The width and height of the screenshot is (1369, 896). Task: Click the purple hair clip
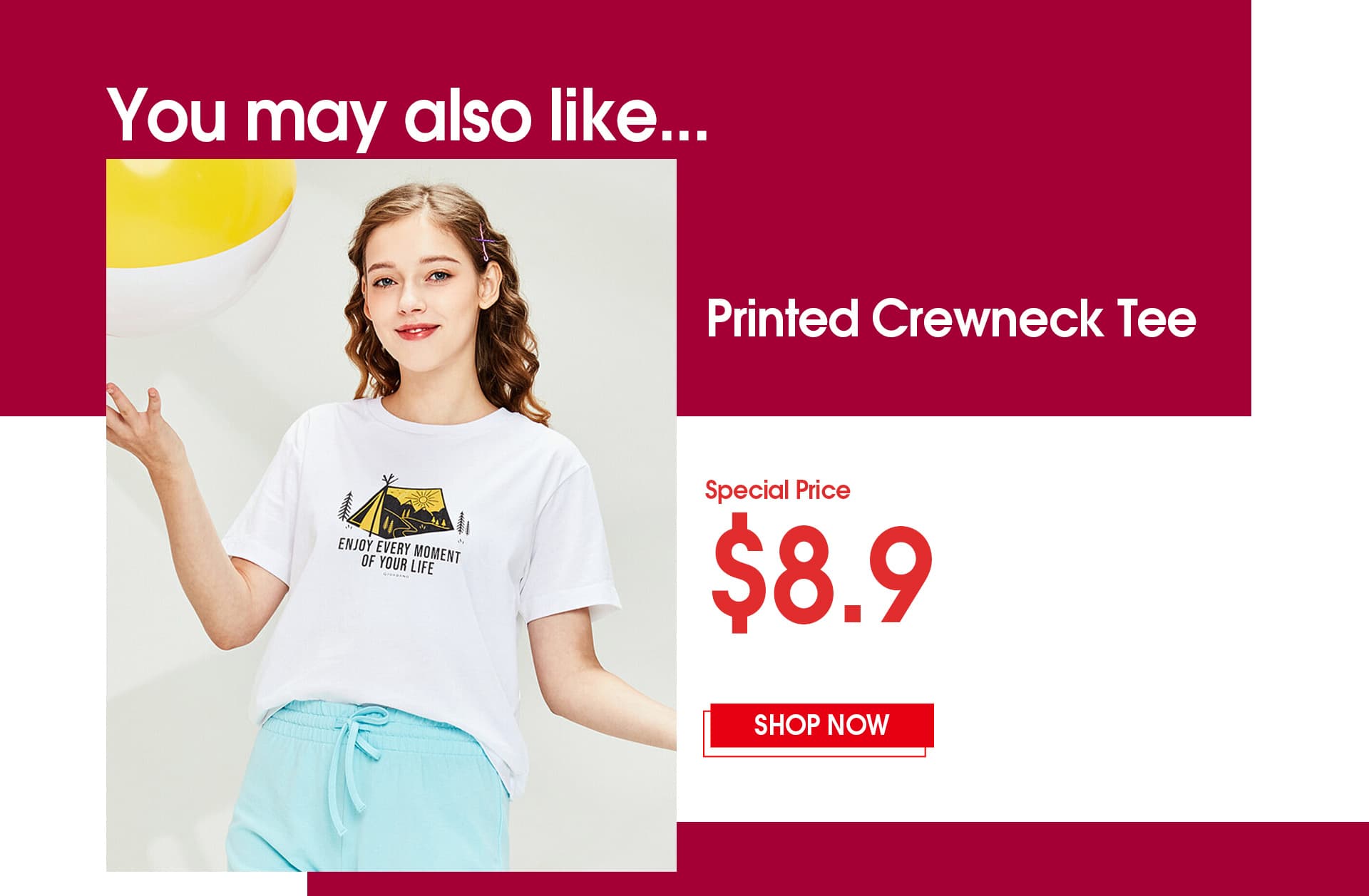click(486, 240)
